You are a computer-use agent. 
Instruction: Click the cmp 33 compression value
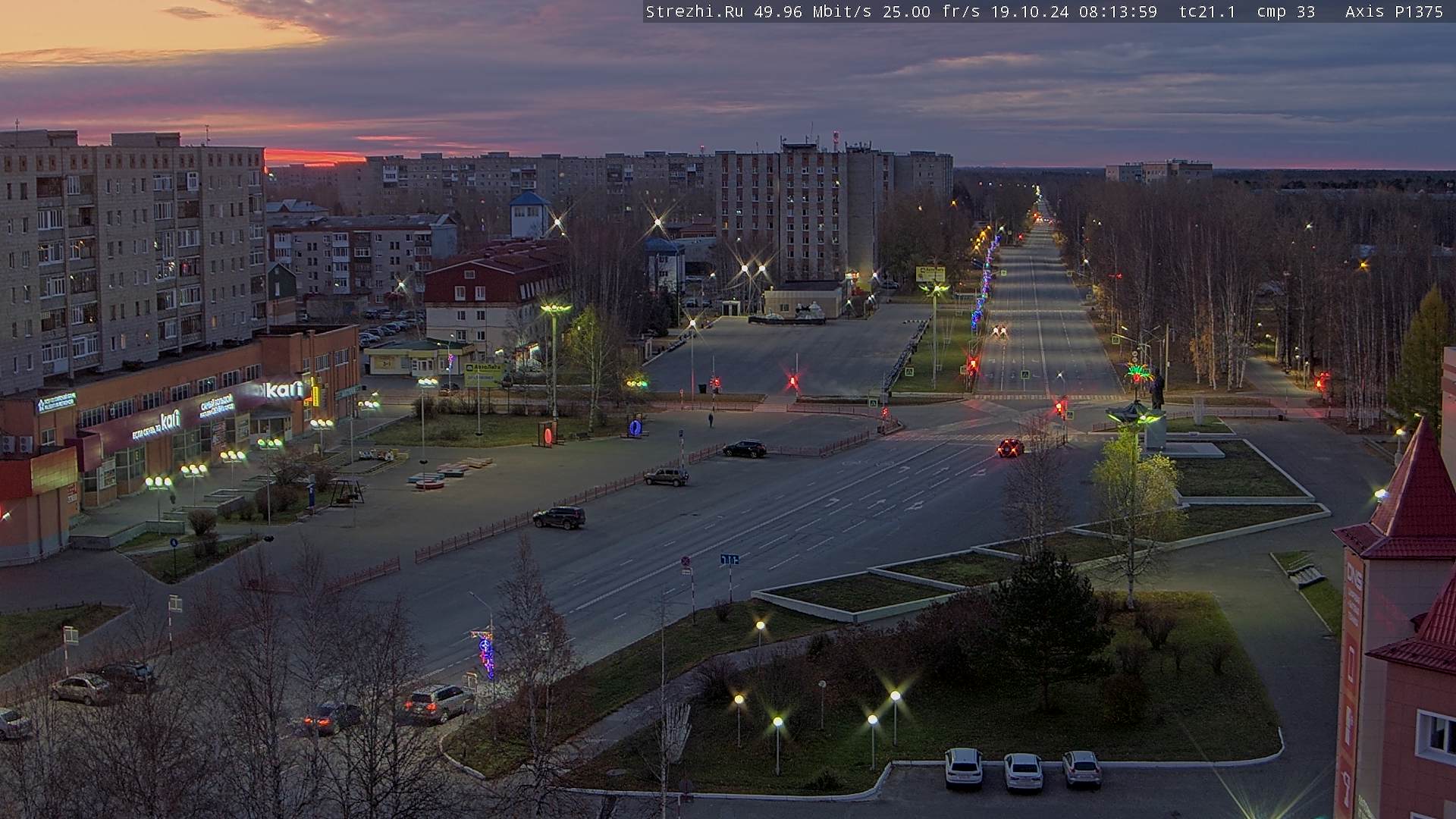(x=1286, y=11)
